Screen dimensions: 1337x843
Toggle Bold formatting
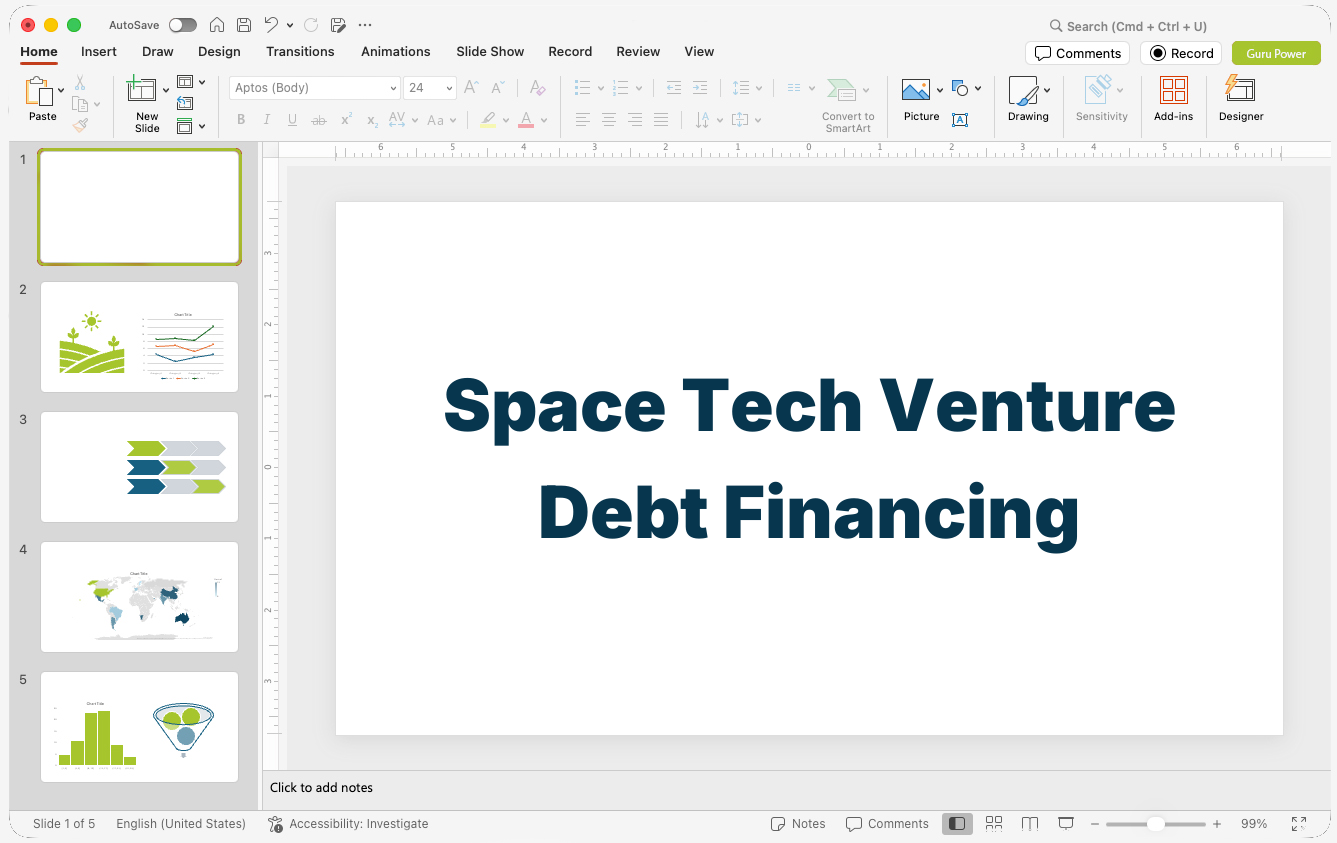[241, 120]
